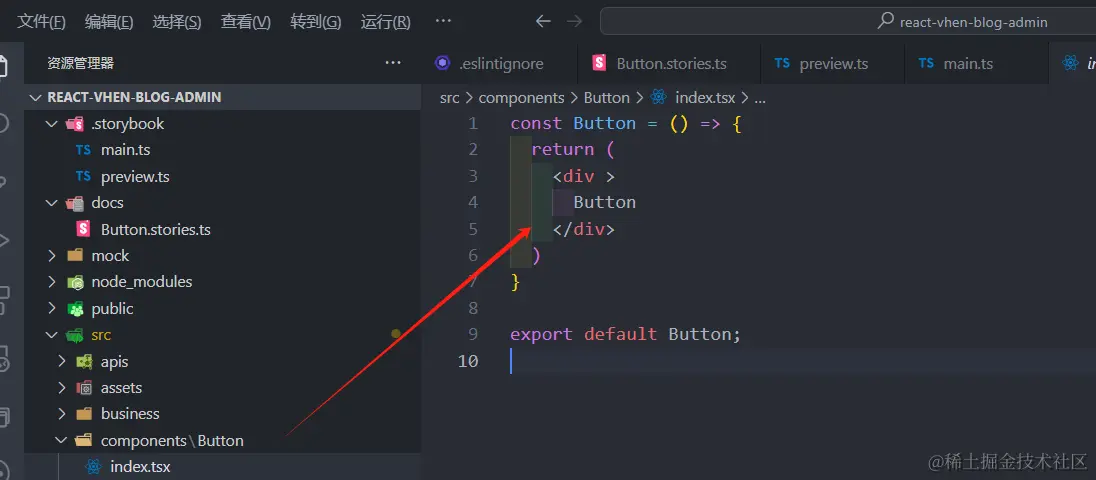Click the mock folder icon
This screenshot has width=1096, height=480.
(74, 256)
